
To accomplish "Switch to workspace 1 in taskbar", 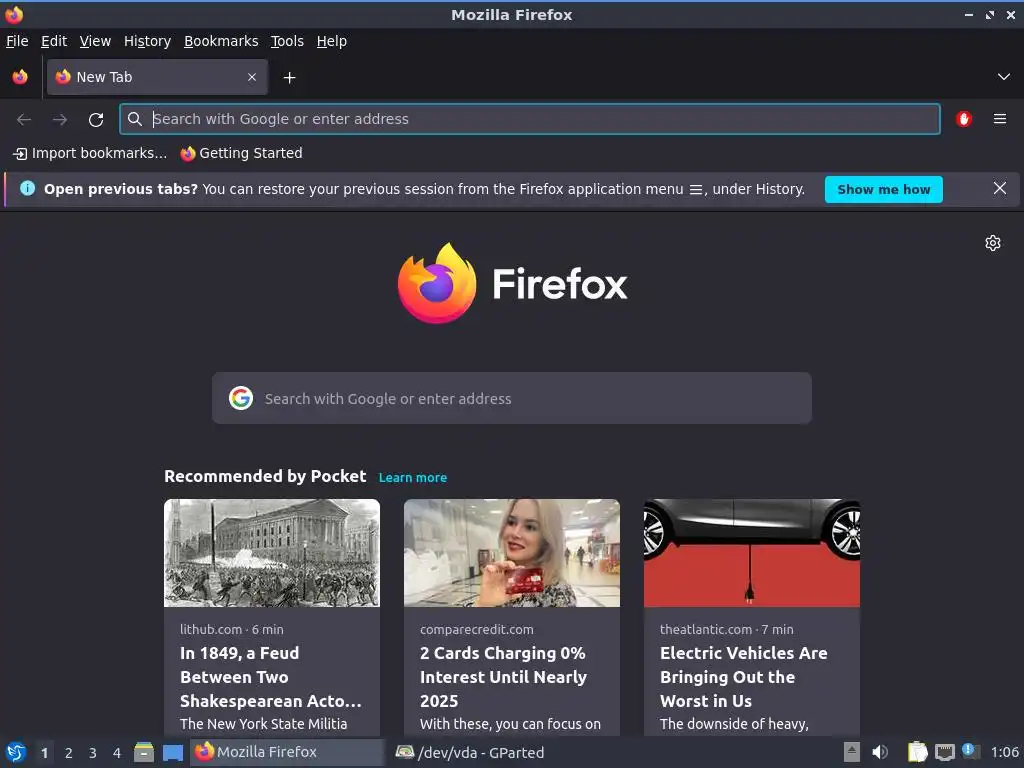I will click(x=44, y=753).
